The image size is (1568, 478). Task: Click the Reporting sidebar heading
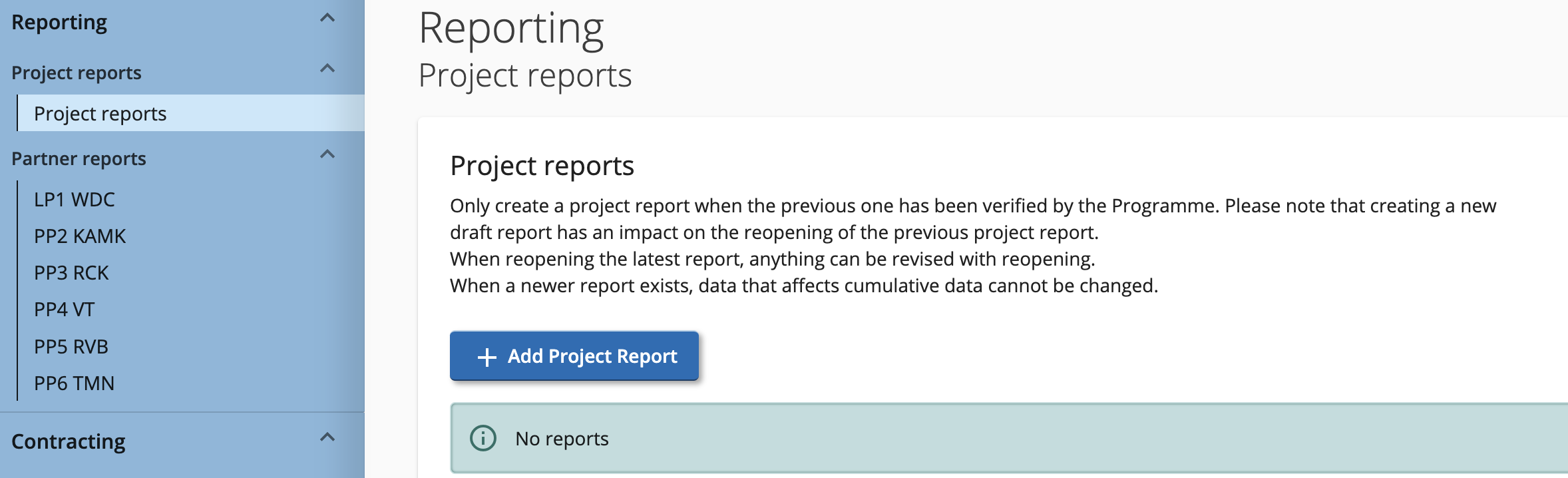pyautogui.click(x=59, y=23)
